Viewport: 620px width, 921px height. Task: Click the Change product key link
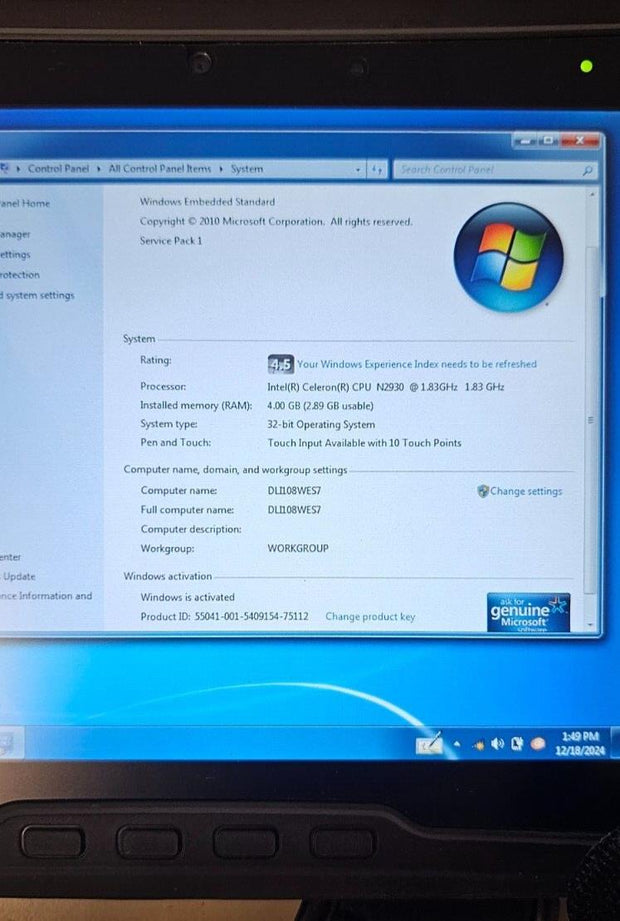tap(370, 617)
